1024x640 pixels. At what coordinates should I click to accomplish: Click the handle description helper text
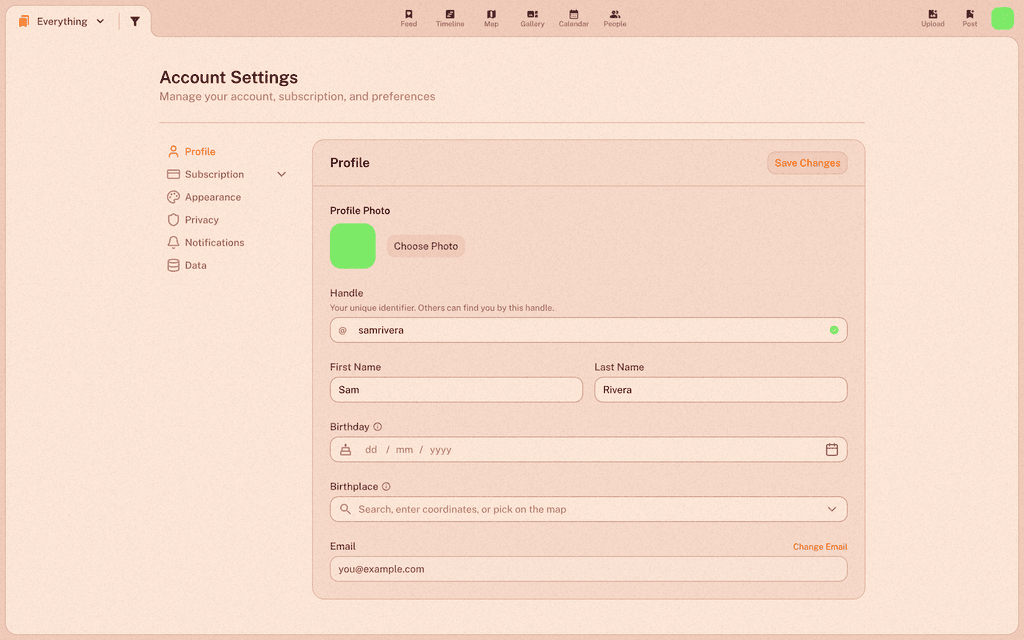[442, 308]
